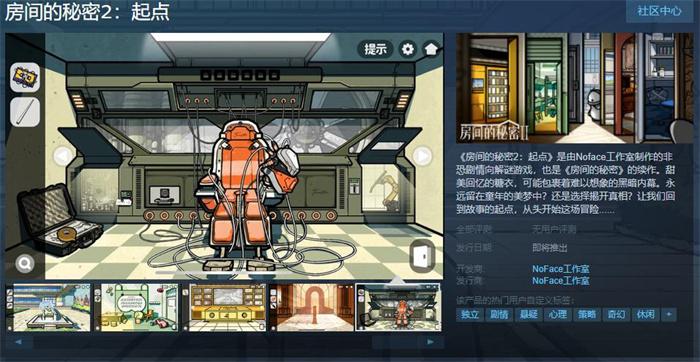The width and height of the screenshot is (700, 362).
Task: Open the 社区中心 community hub
Action: tap(659, 11)
